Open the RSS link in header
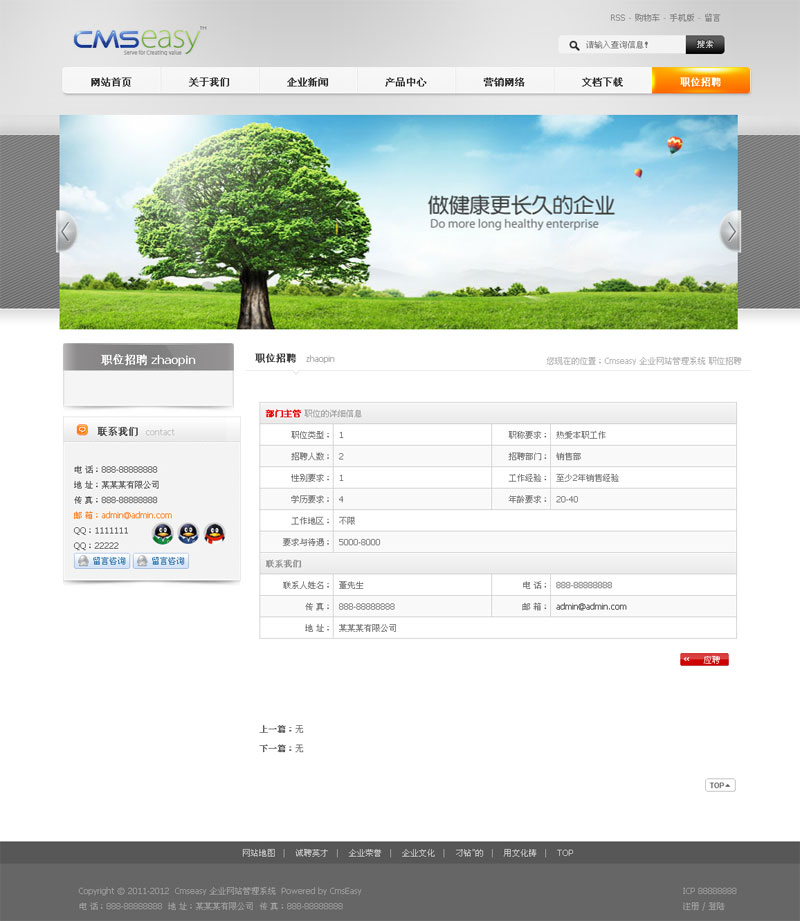800x921 pixels. pos(617,18)
